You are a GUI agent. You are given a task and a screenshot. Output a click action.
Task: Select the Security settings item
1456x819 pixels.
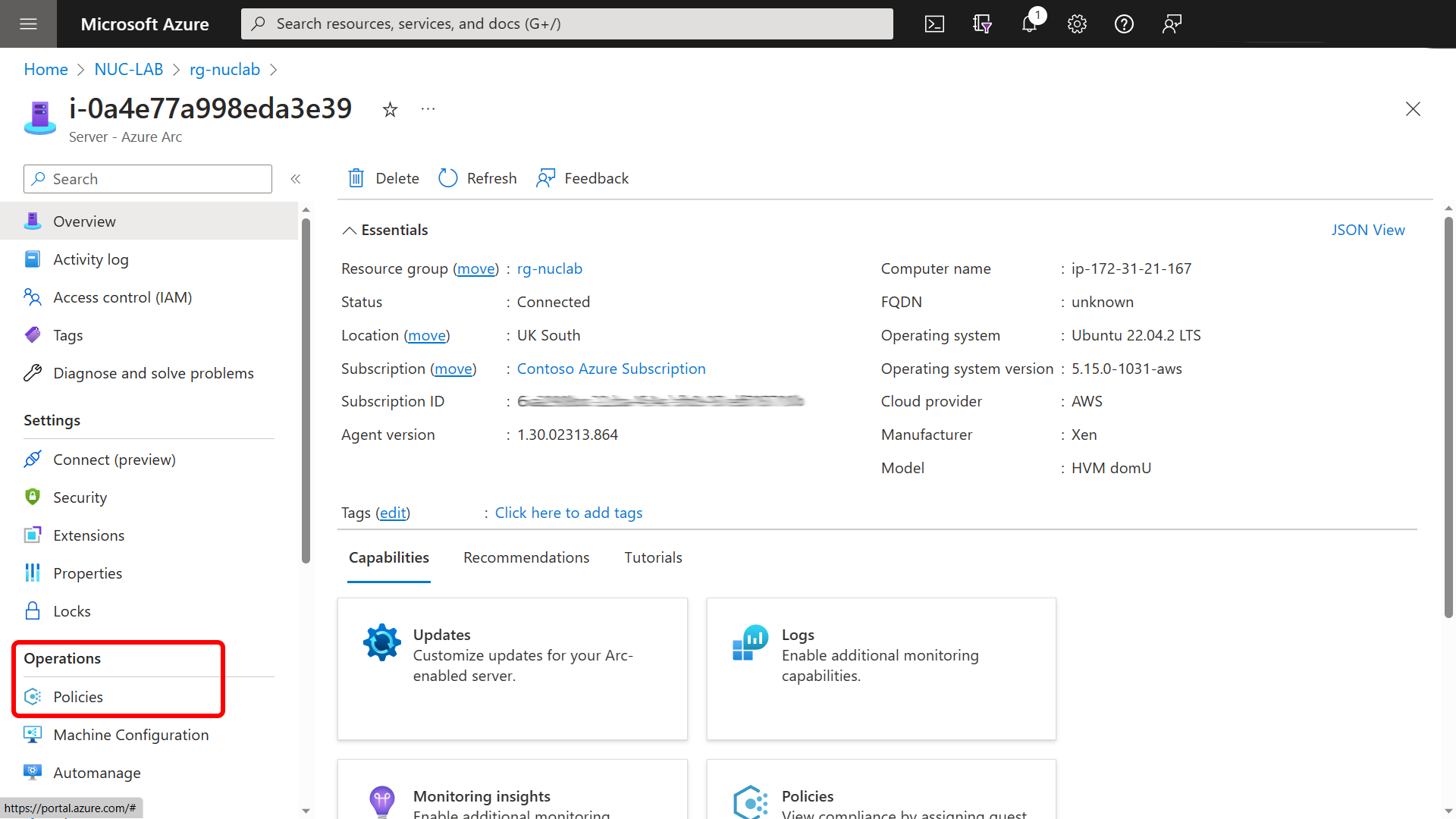[x=80, y=497]
